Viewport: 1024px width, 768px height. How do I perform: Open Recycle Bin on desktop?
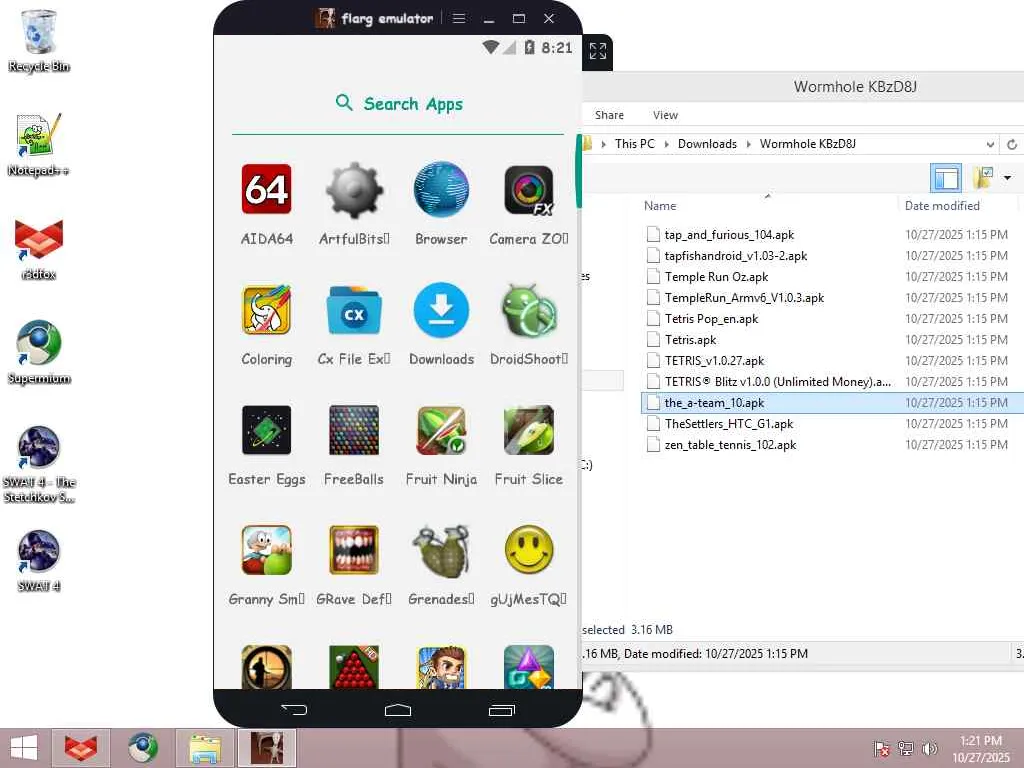click(x=39, y=40)
